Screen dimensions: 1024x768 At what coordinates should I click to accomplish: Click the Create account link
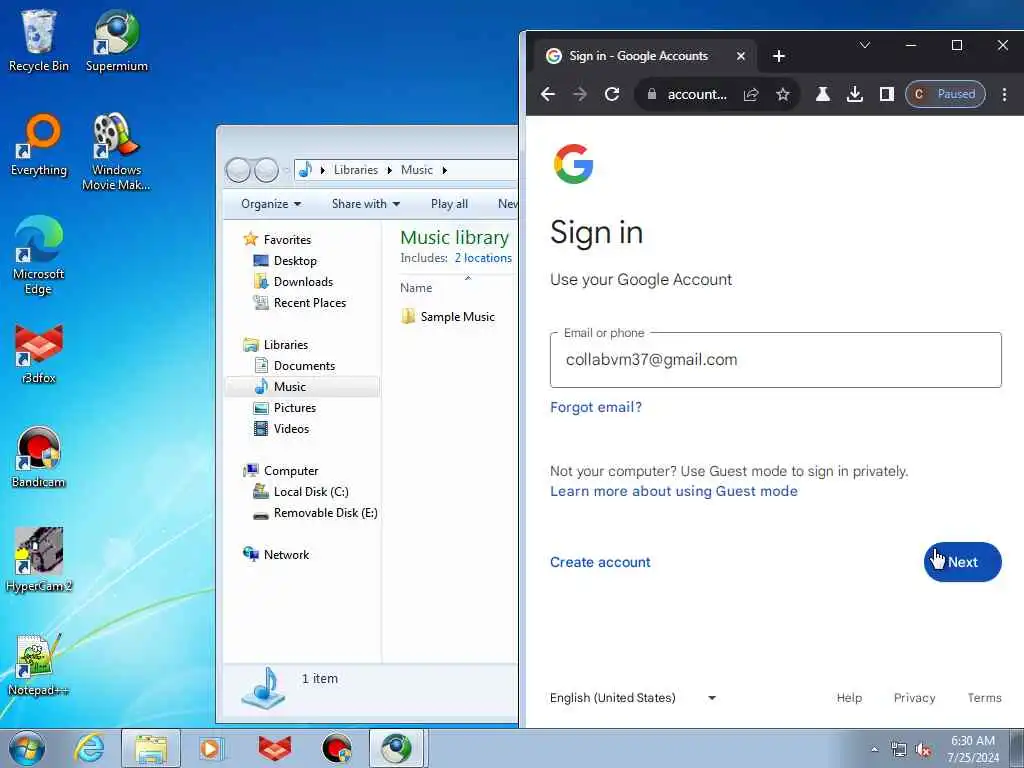(x=600, y=562)
